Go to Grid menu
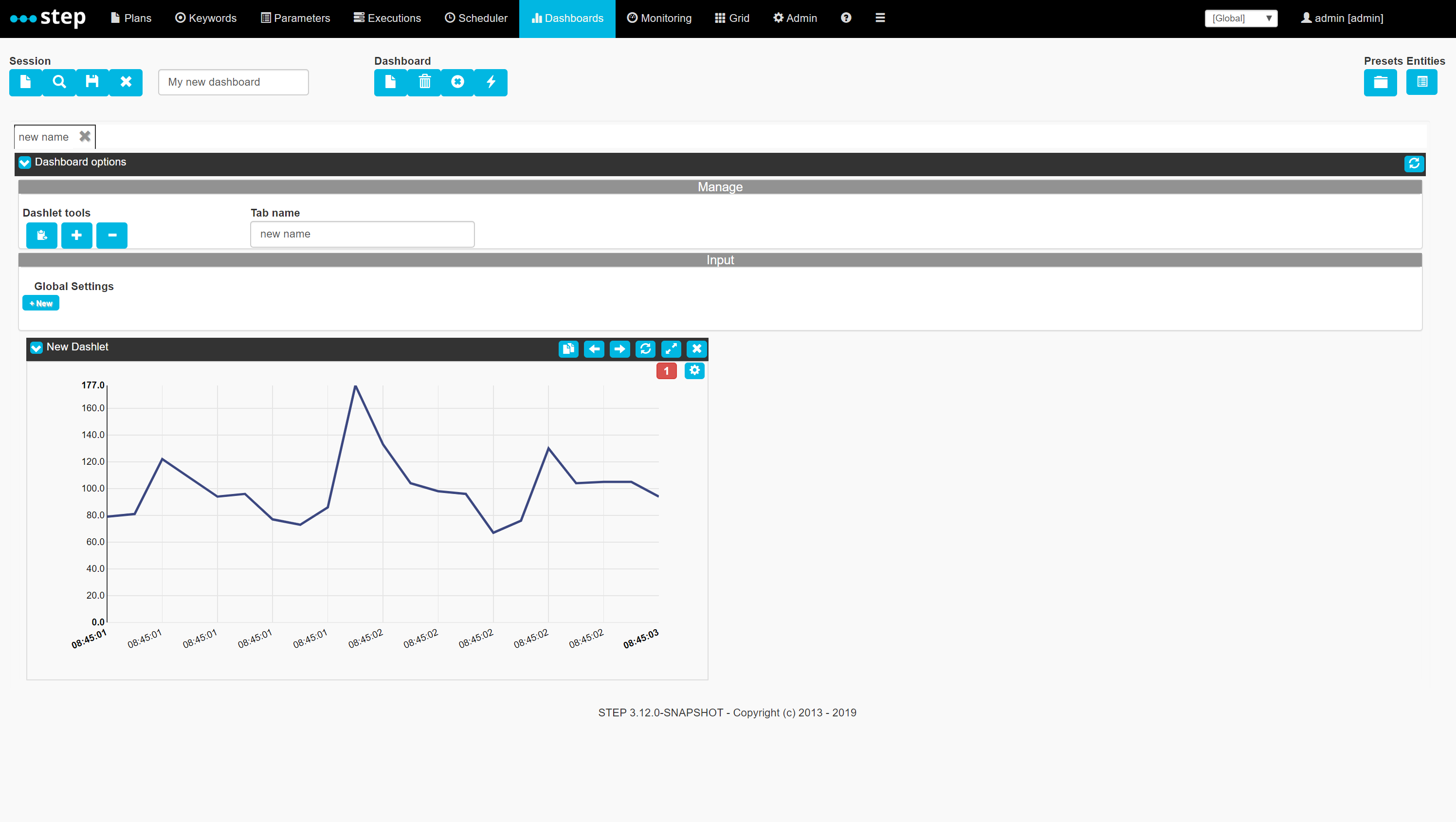Image resolution: width=1456 pixels, height=822 pixels. pyautogui.click(x=732, y=18)
